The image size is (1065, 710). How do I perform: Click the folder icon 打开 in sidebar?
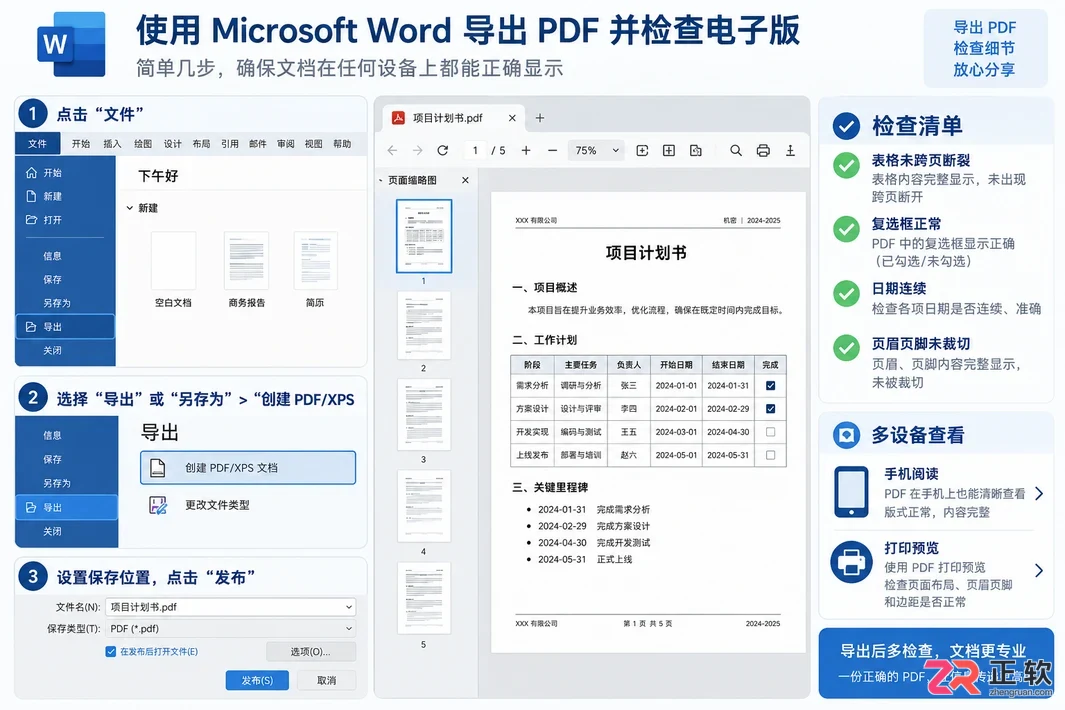[x=31, y=220]
